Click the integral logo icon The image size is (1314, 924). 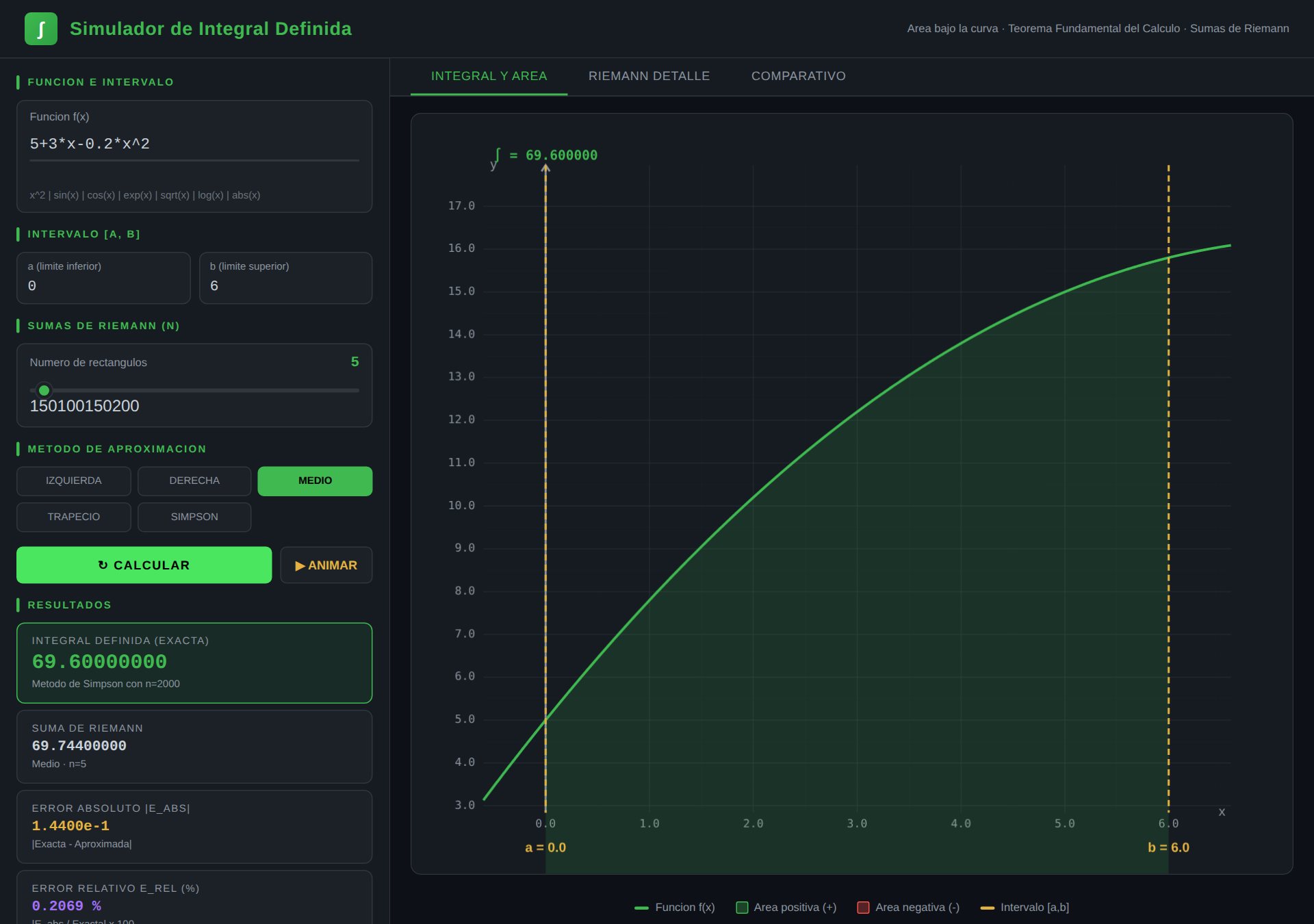tap(41, 29)
